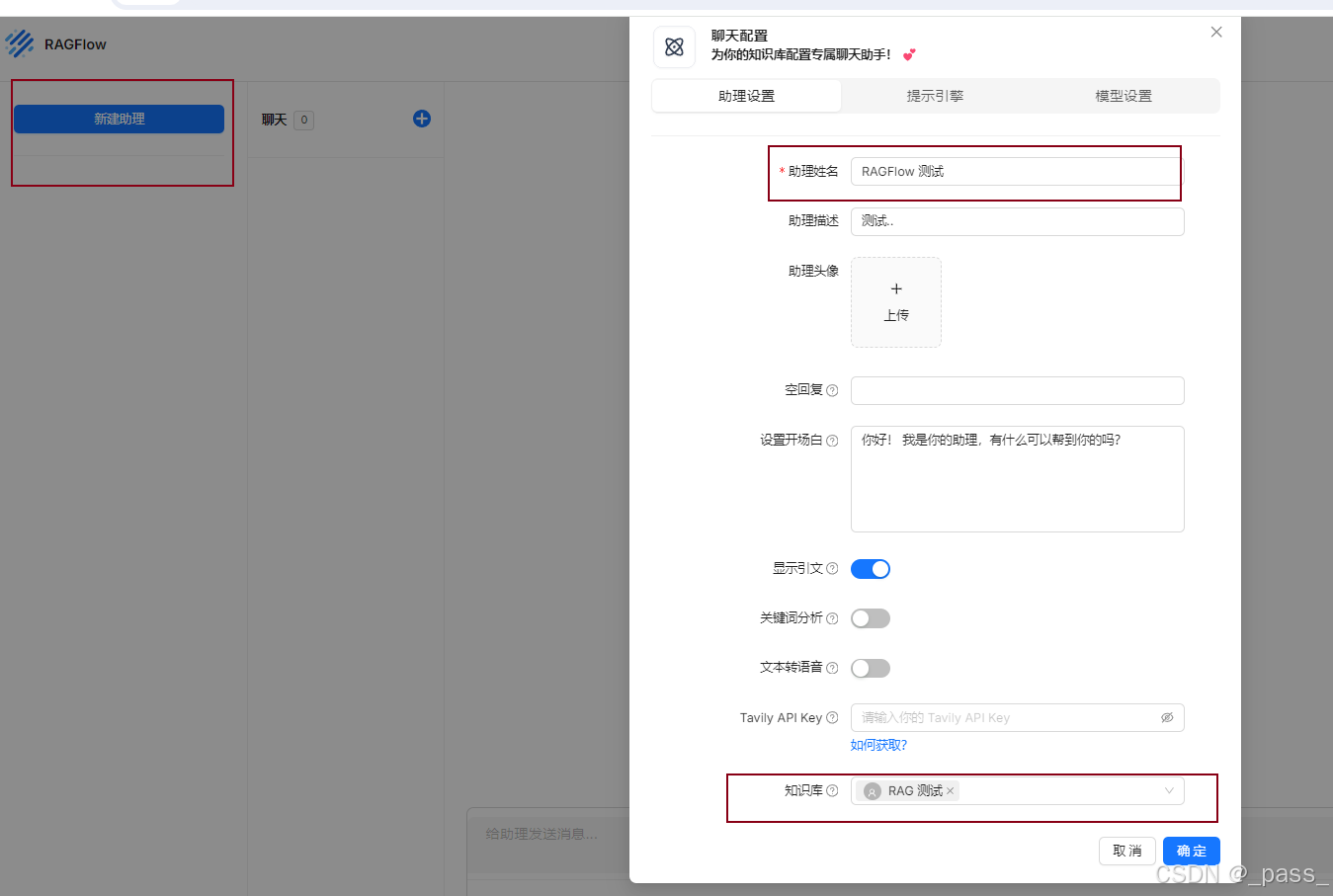1333x896 pixels.
Task: Click the help icon beside 知识库
Action: [x=832, y=790]
